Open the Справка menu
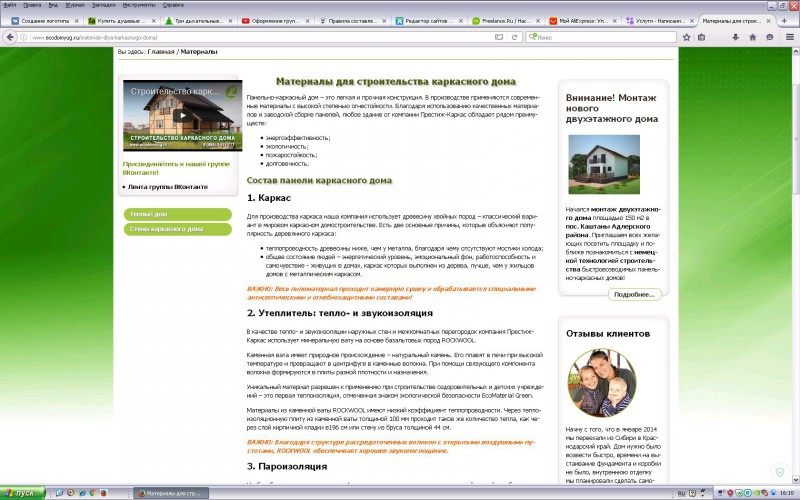Image resolution: width=800 pixels, height=500 pixels. click(x=173, y=5)
